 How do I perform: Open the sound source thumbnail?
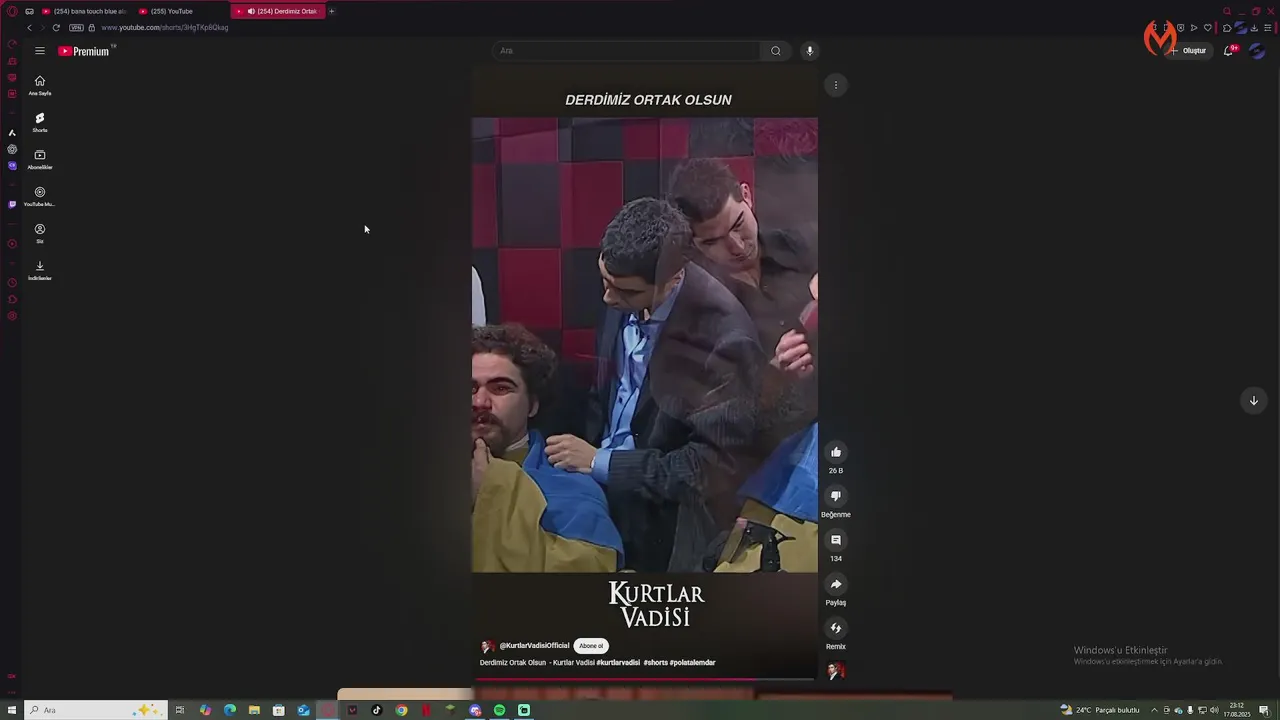click(x=836, y=671)
